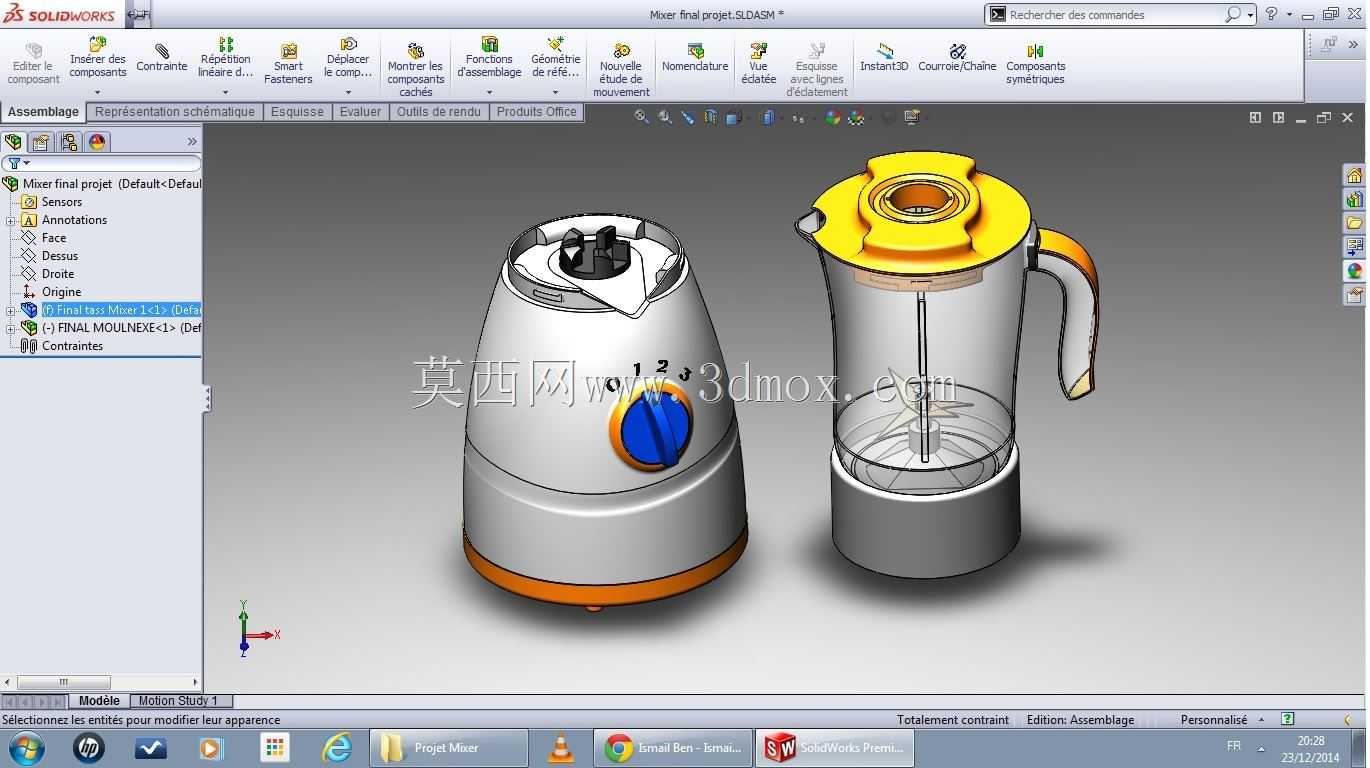Open the feature tree filter funnel
This screenshot has width=1370, height=768.
[x=14, y=163]
